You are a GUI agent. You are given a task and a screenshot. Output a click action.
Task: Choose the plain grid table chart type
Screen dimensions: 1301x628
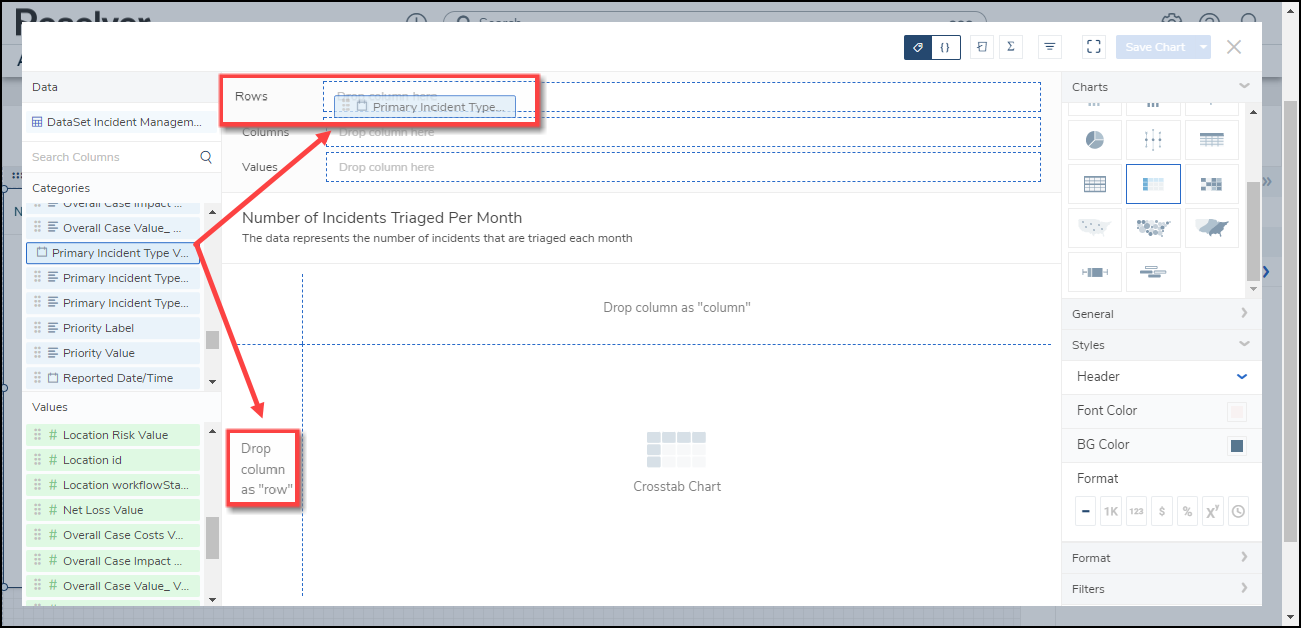point(1095,184)
